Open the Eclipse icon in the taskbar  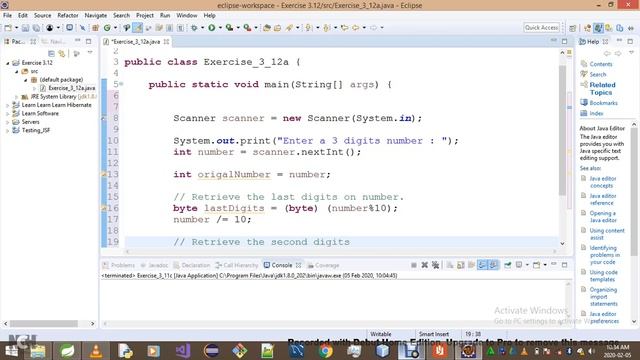pyautogui.click(x=211, y=351)
